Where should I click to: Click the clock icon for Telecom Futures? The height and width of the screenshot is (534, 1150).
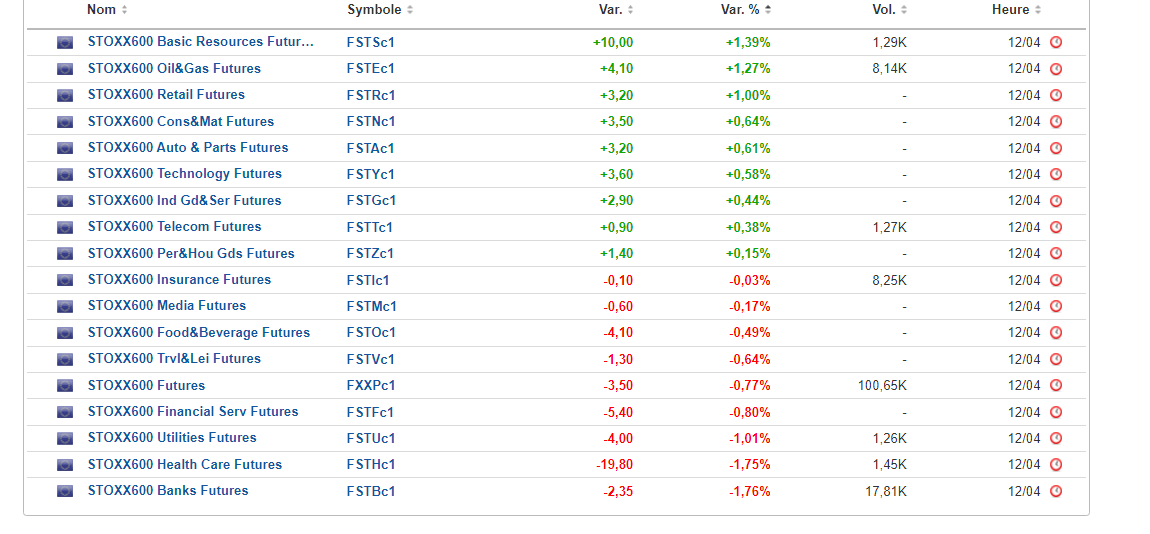(1056, 227)
